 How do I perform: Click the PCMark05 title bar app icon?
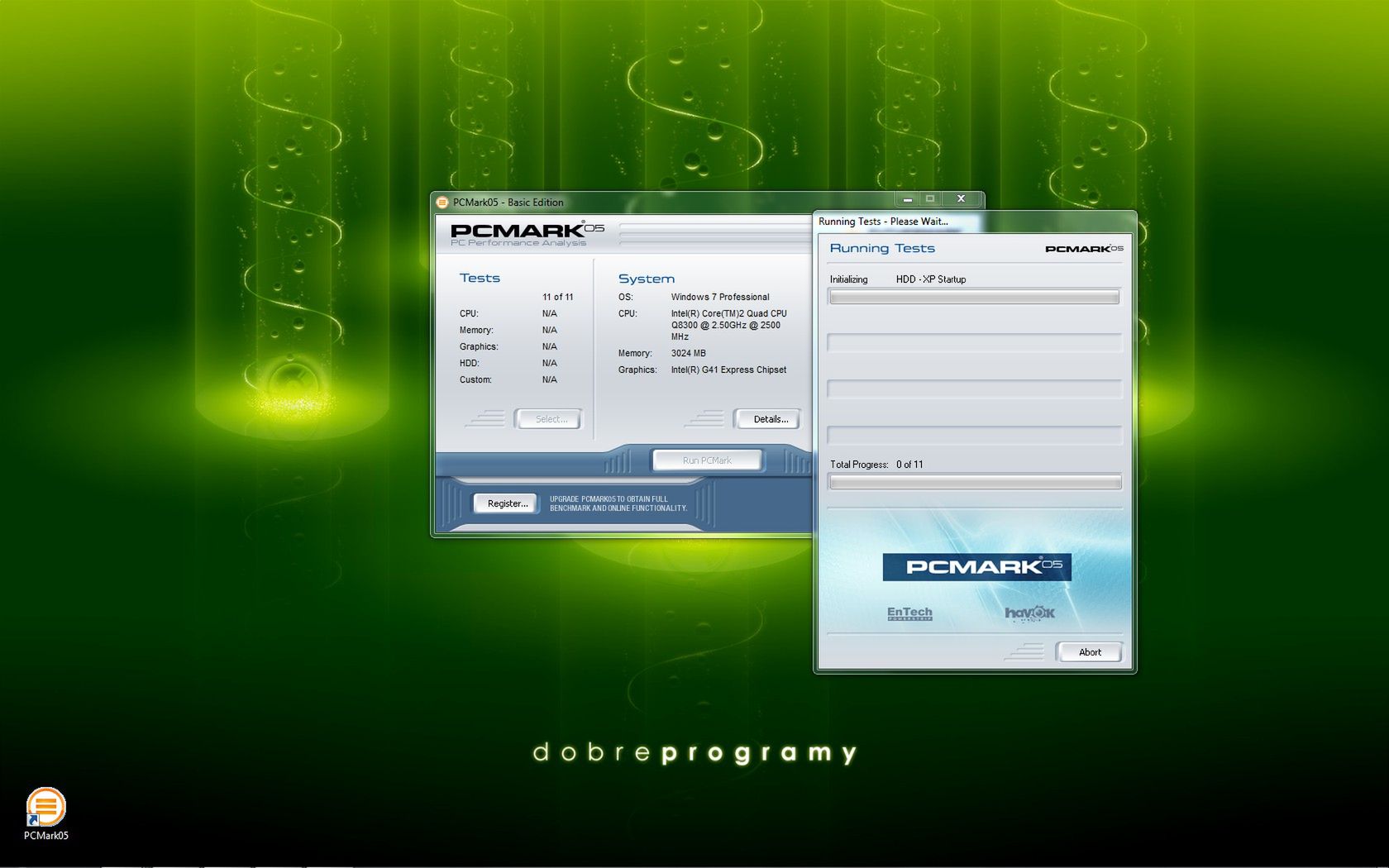click(x=442, y=203)
